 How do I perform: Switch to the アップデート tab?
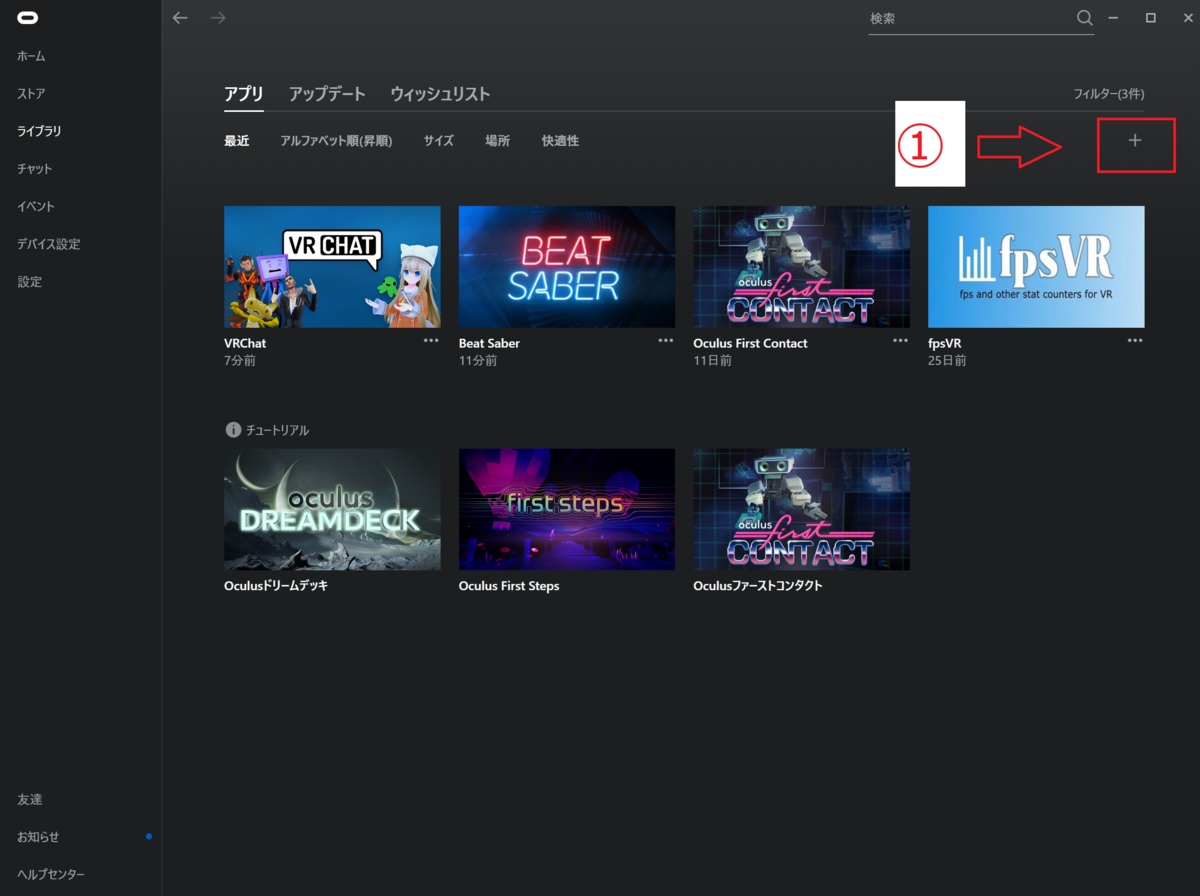[x=327, y=94]
